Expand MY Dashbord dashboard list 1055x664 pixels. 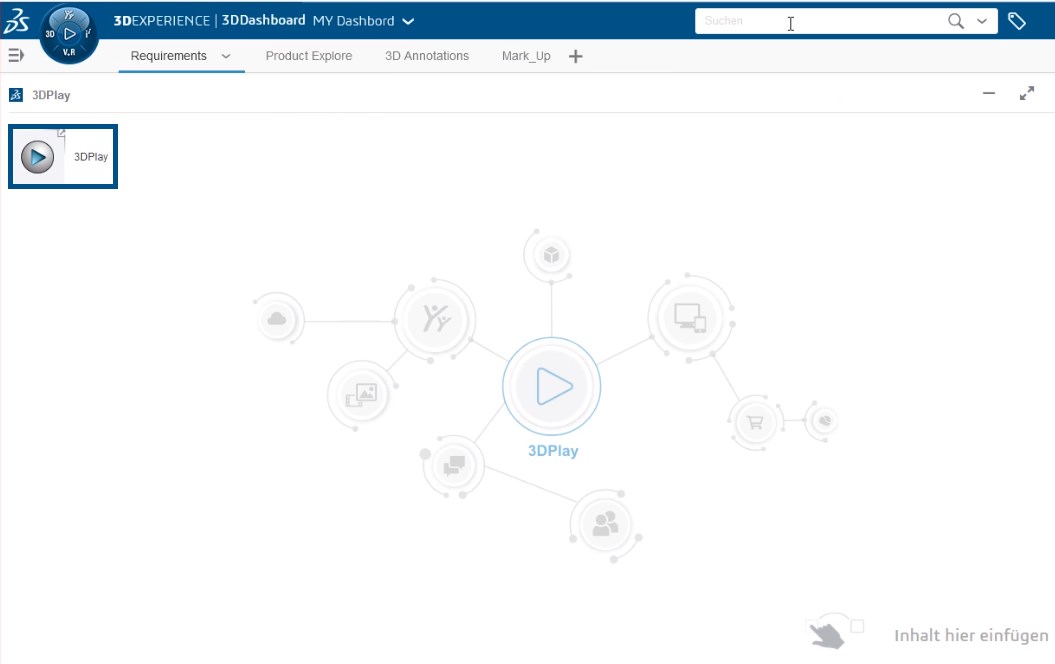(x=408, y=22)
